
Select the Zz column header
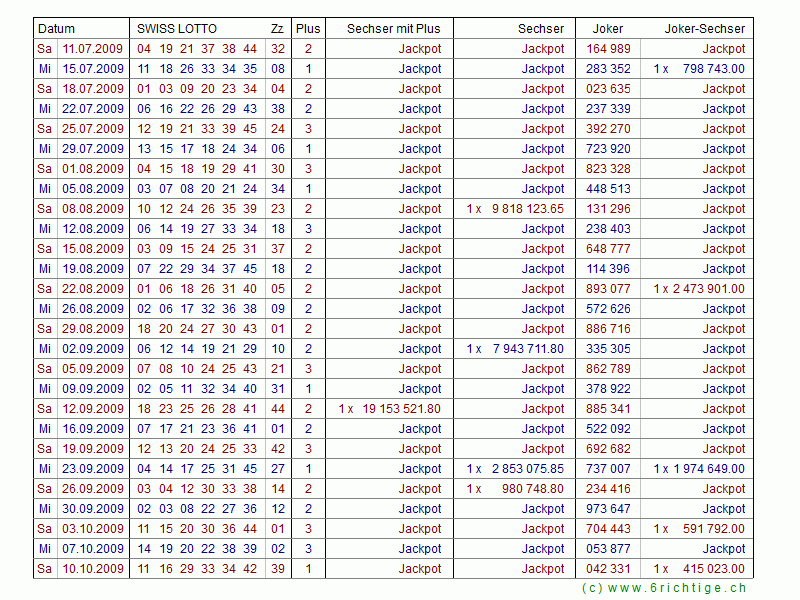tap(277, 29)
